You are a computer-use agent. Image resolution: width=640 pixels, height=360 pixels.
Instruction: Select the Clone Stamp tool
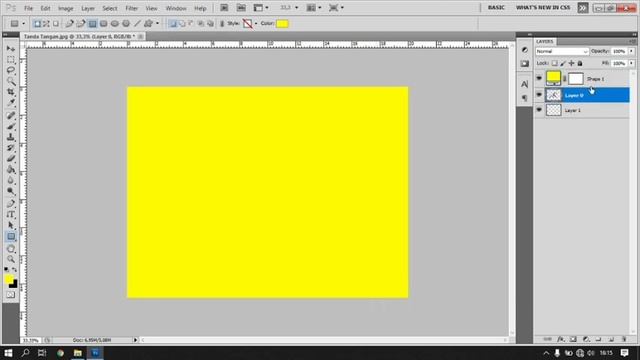pyautogui.click(x=11, y=137)
